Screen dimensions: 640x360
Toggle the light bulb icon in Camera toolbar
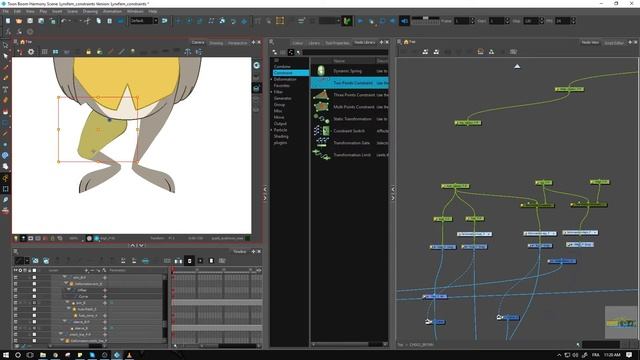click(133, 52)
